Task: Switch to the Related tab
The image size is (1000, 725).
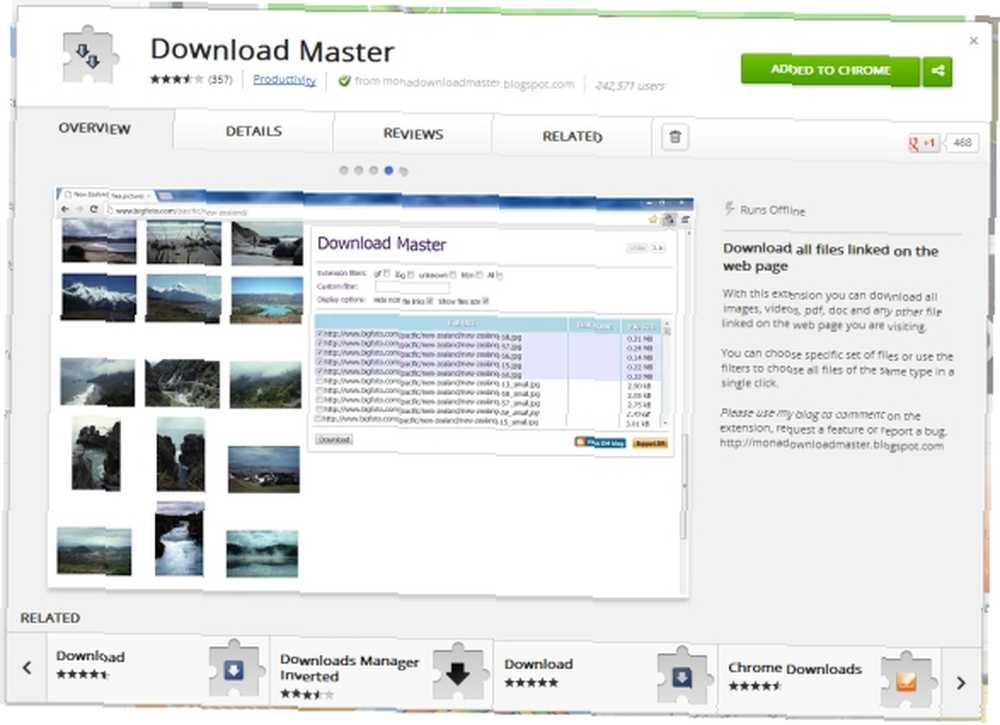Action: [572, 136]
